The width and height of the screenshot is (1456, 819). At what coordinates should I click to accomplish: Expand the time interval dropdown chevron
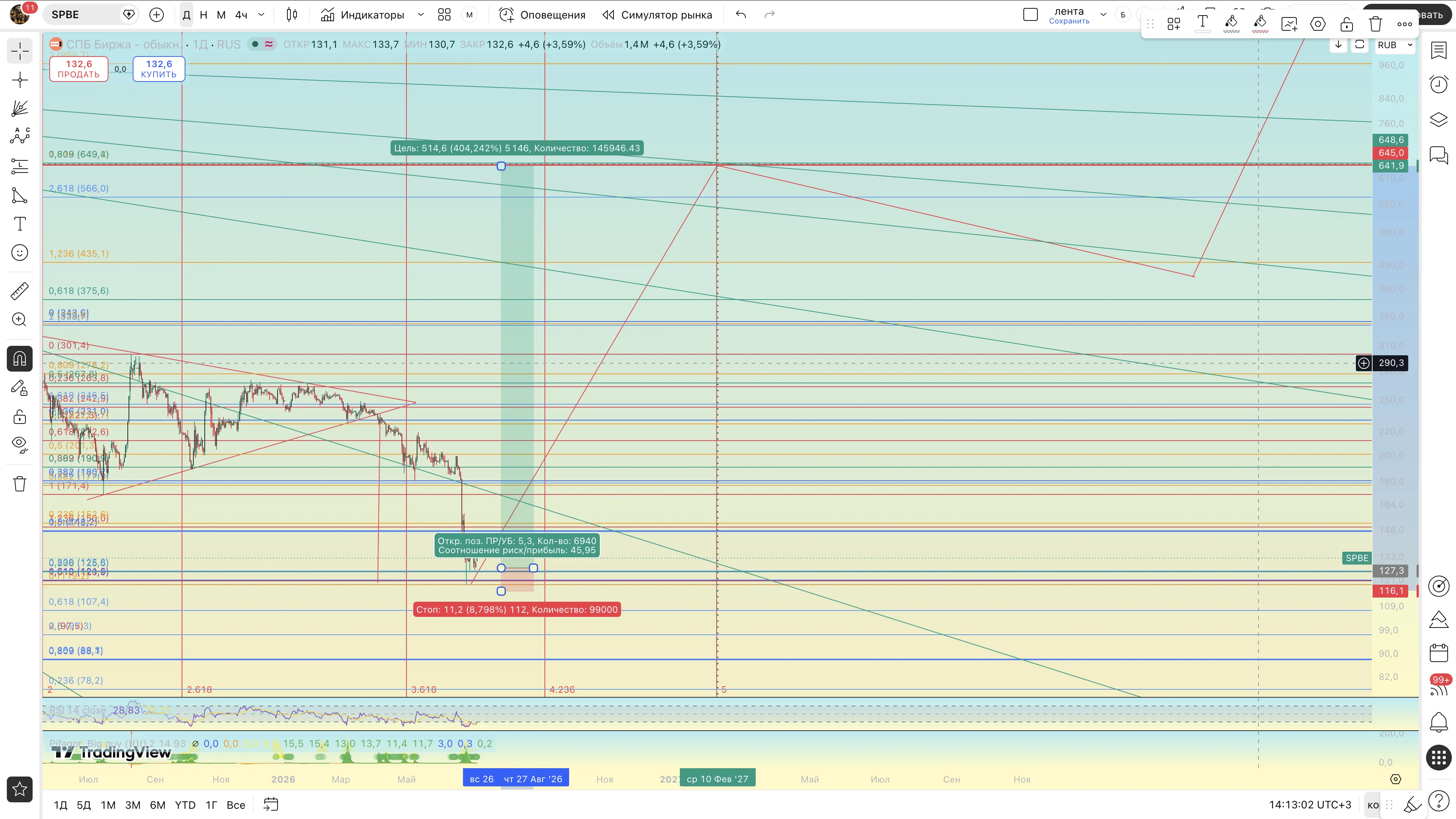[x=261, y=15]
